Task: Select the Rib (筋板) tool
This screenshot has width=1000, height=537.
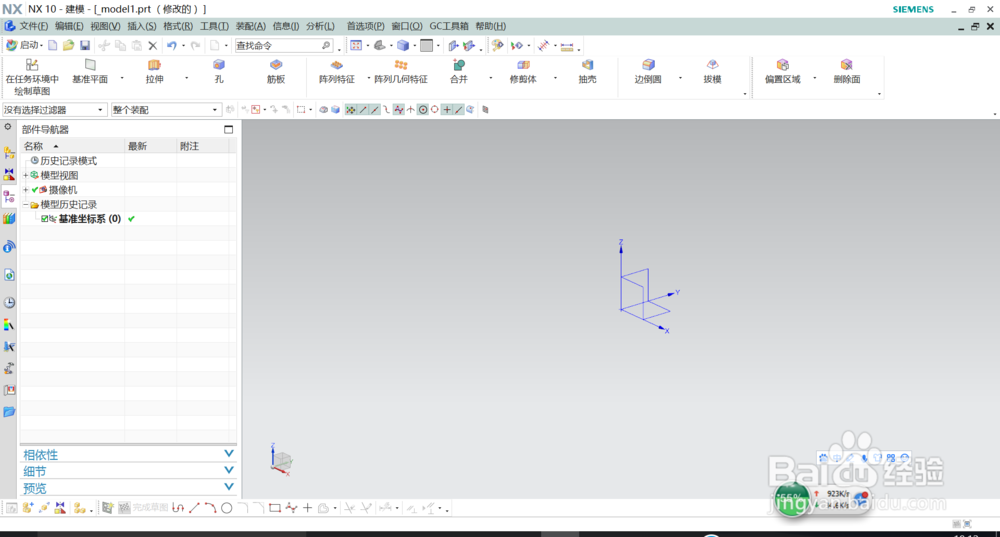Action: point(276,71)
